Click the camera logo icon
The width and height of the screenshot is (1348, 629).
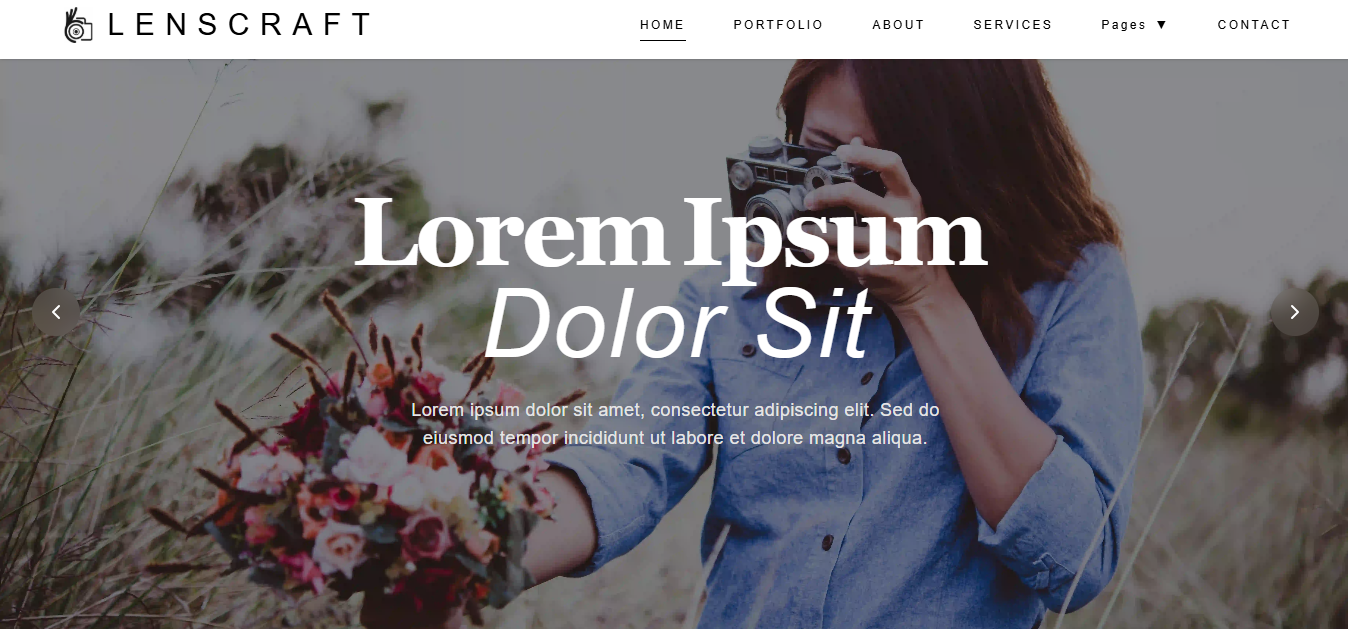(x=78, y=25)
